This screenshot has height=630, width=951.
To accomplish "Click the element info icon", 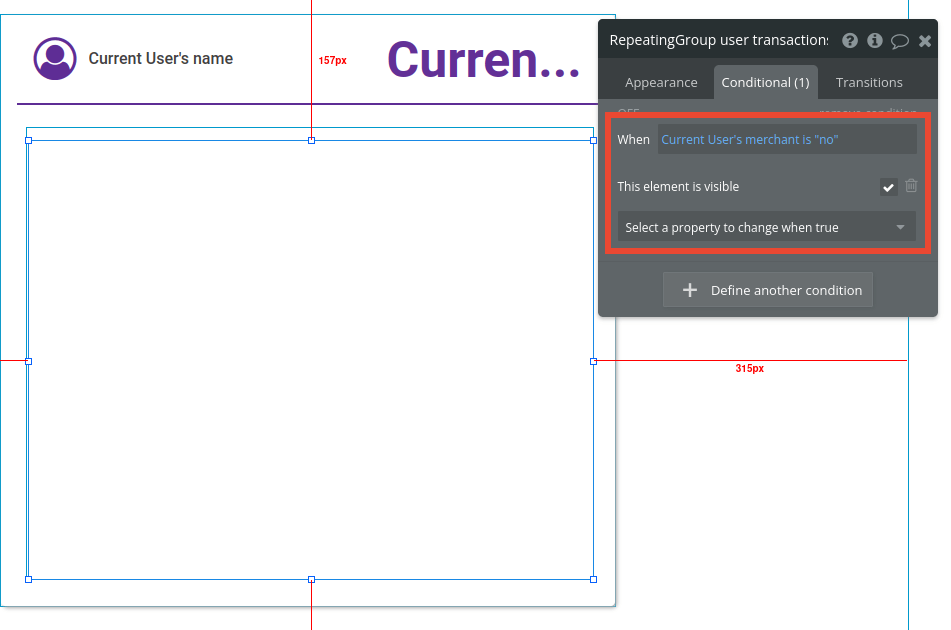I will (x=875, y=41).
